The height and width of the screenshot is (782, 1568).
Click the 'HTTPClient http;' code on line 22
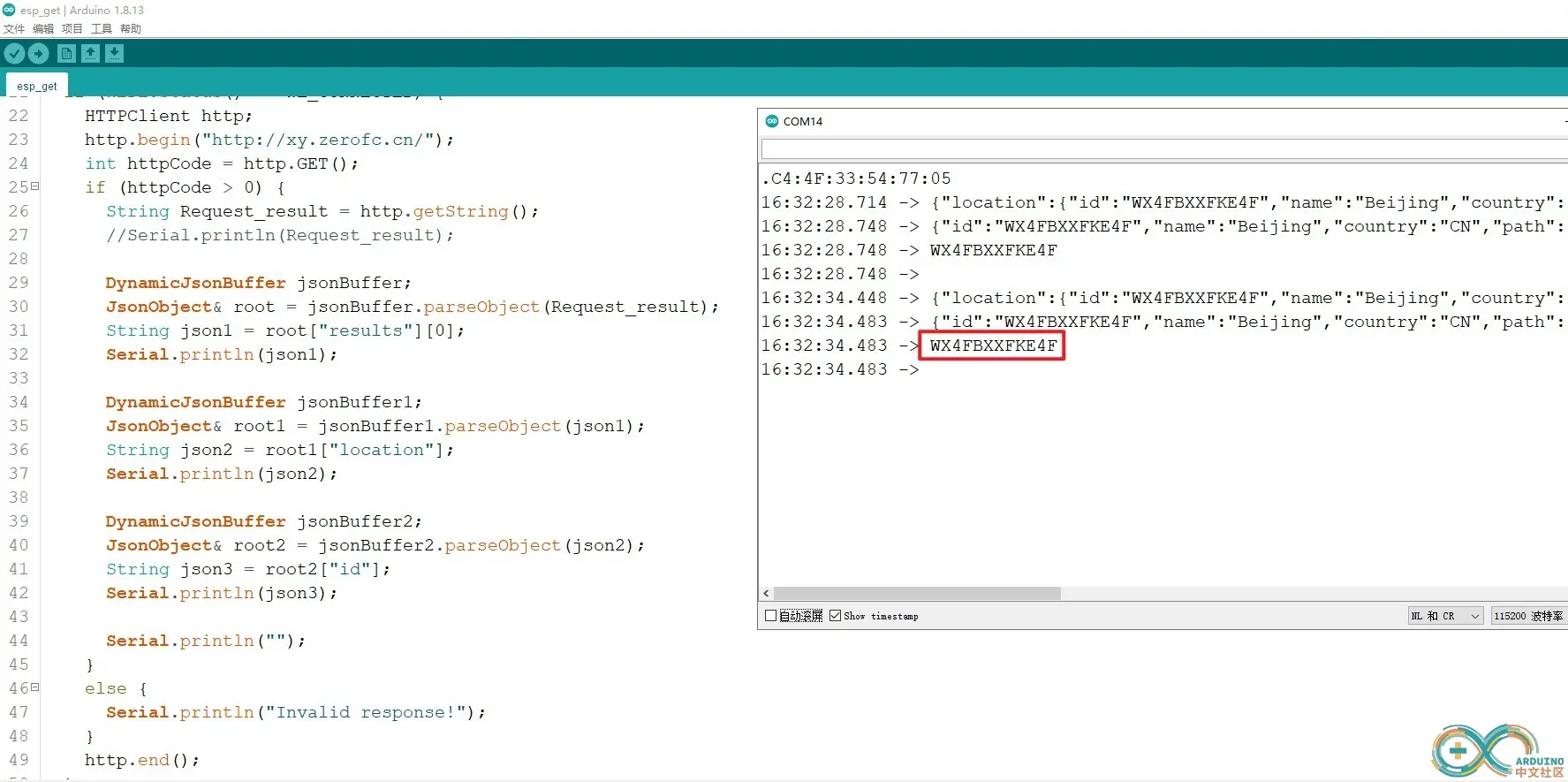pos(169,116)
